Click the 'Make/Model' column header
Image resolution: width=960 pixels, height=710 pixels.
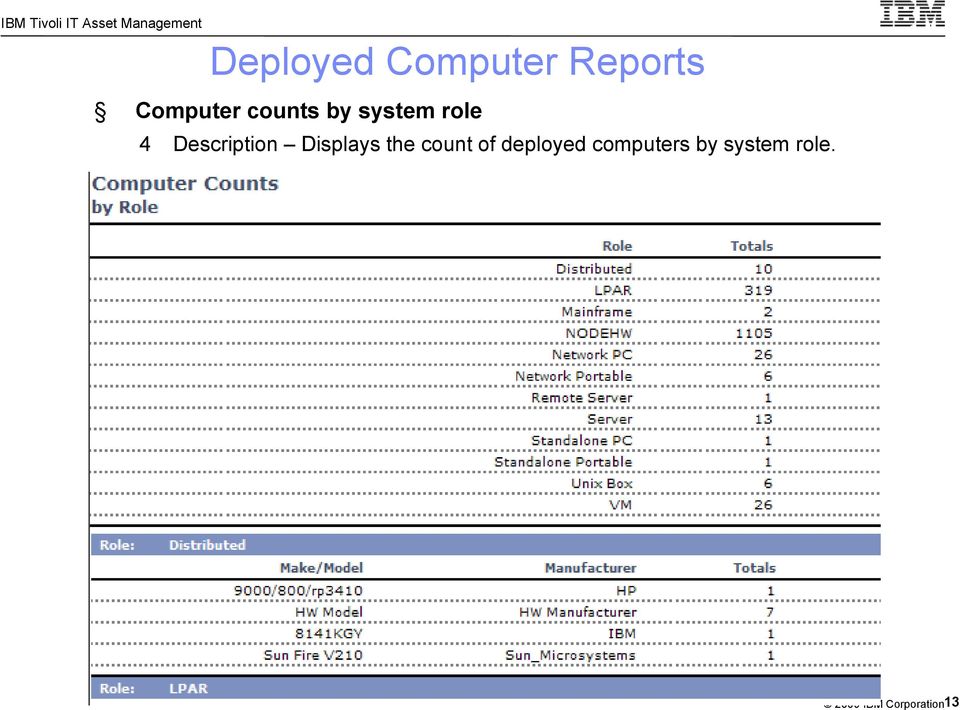coord(321,568)
